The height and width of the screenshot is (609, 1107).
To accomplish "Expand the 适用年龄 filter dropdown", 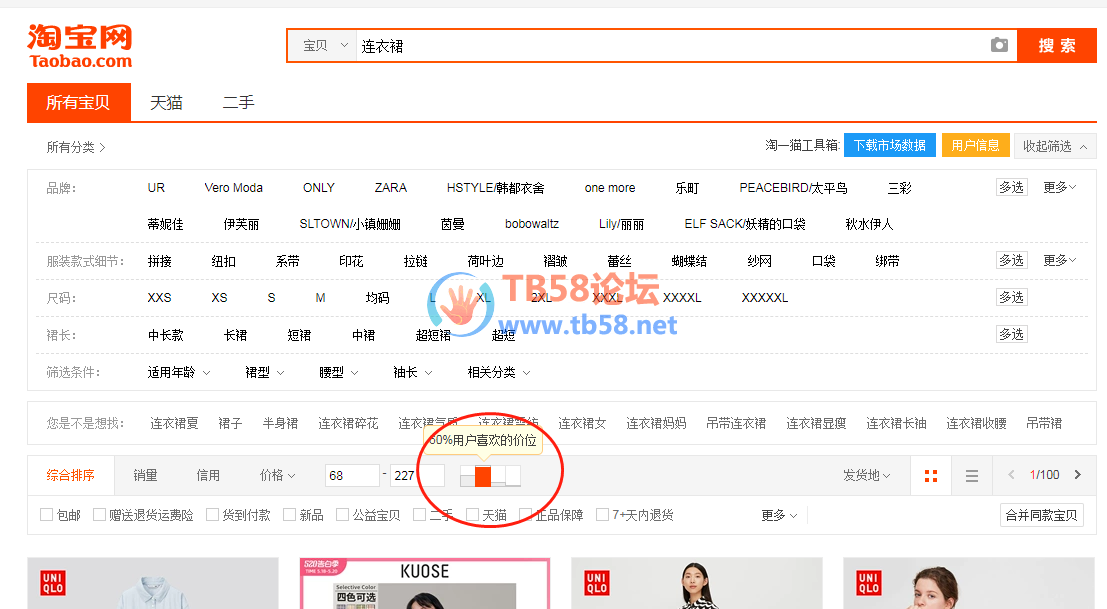I will 179,372.
